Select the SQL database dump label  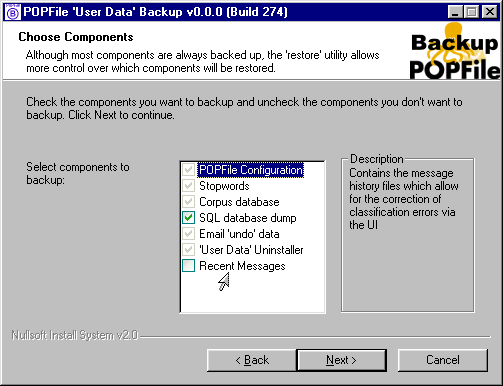(x=248, y=218)
